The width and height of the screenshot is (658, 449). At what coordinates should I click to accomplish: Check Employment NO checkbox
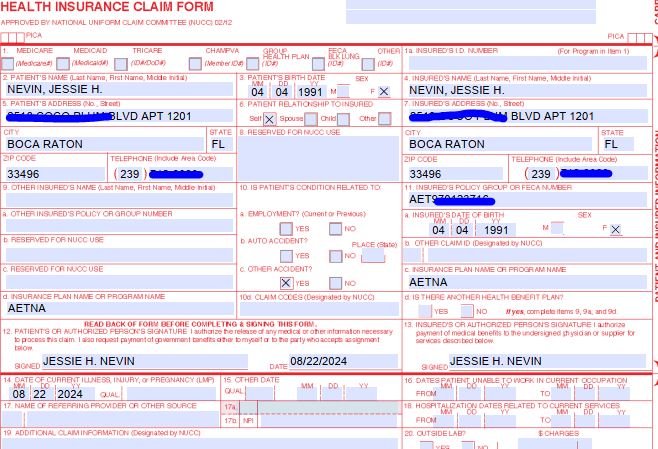click(335, 229)
